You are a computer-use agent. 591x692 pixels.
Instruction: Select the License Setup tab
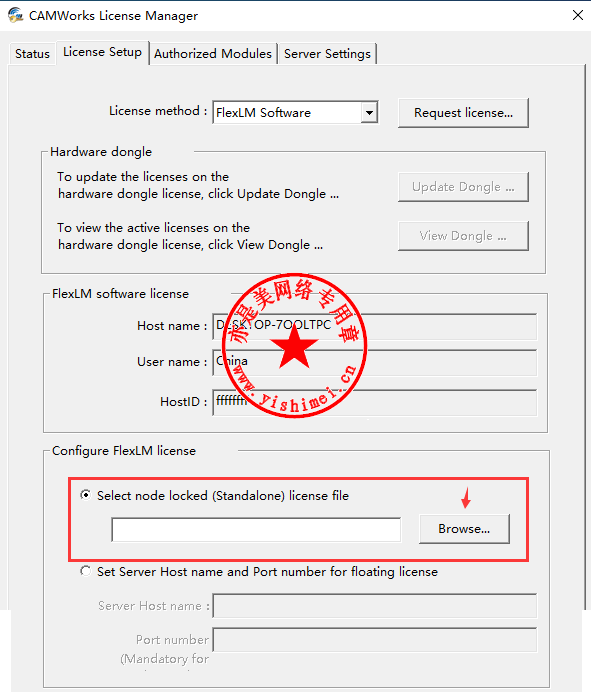tap(102, 52)
